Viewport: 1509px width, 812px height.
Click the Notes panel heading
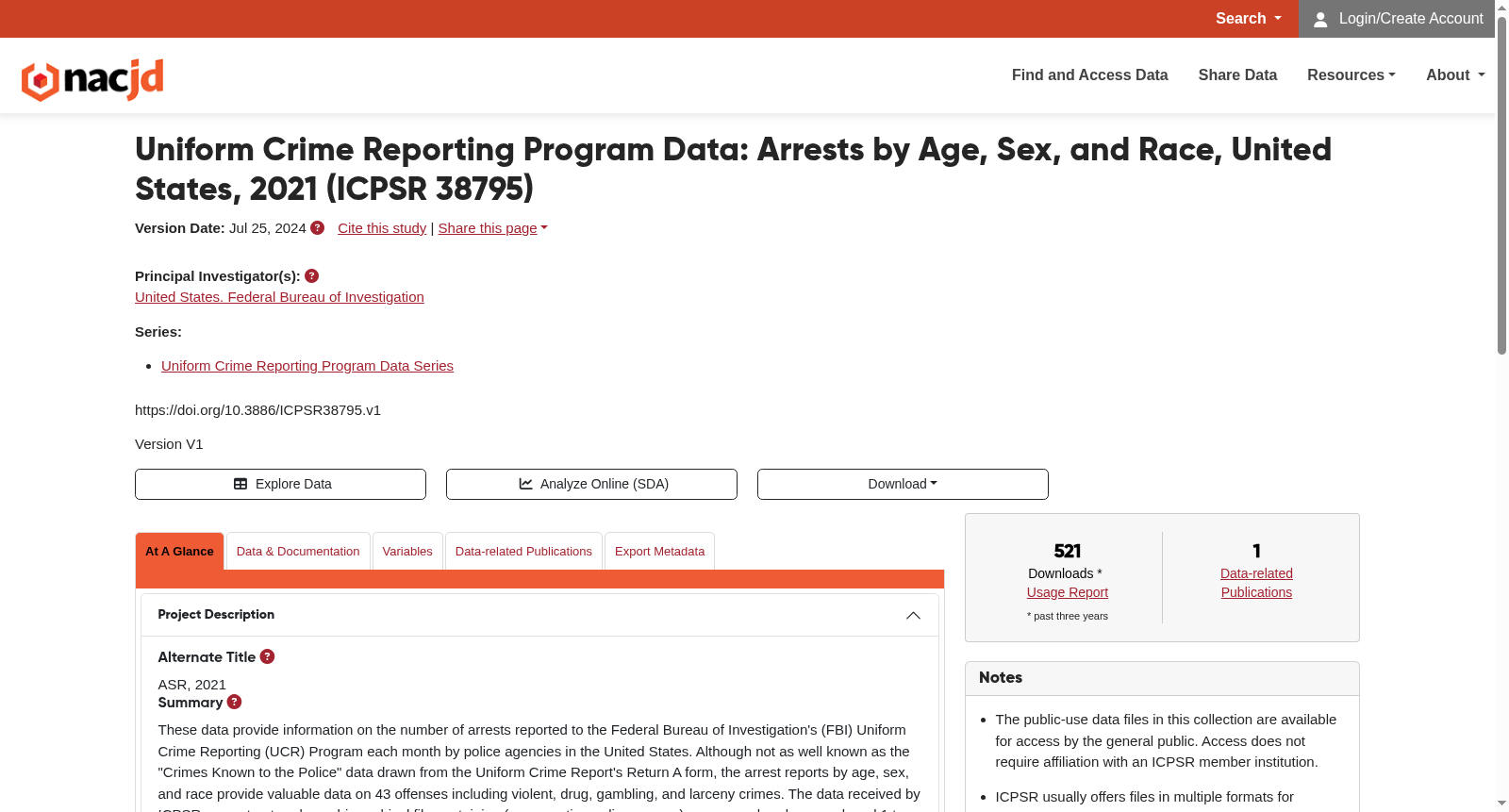pos(1001,677)
